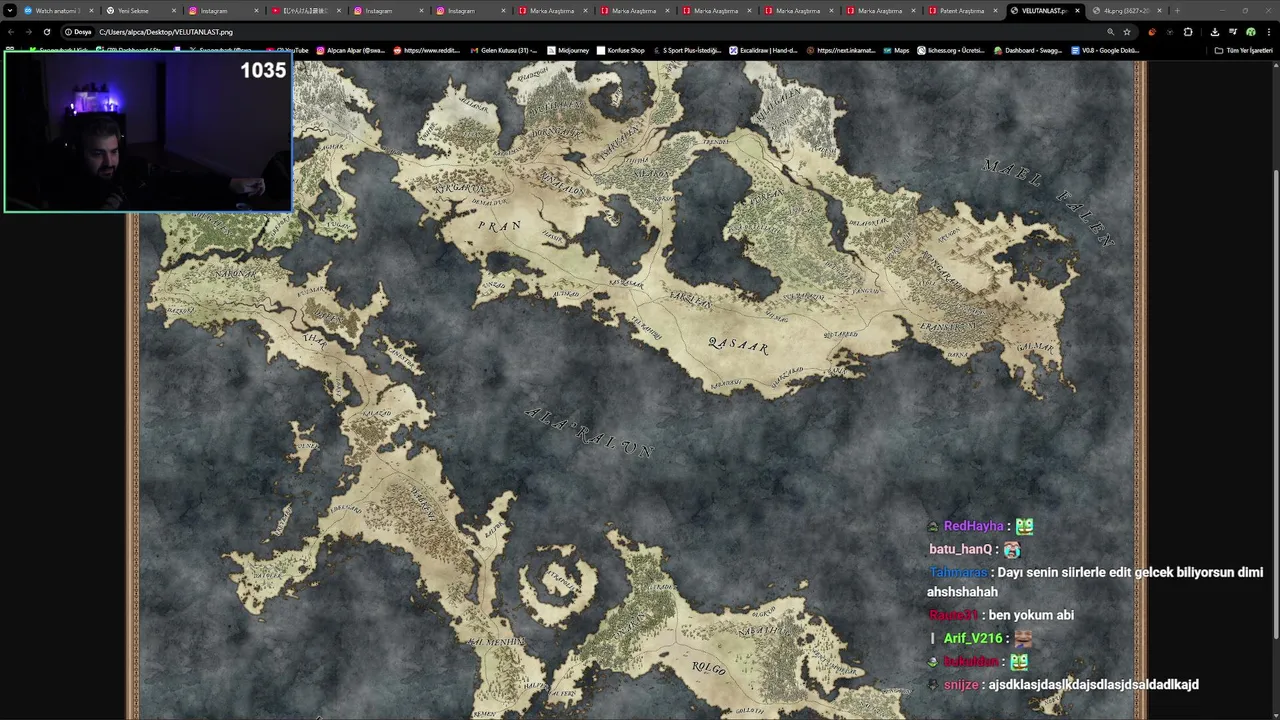
Task: Open the Dosya site info chip
Action: point(78,32)
